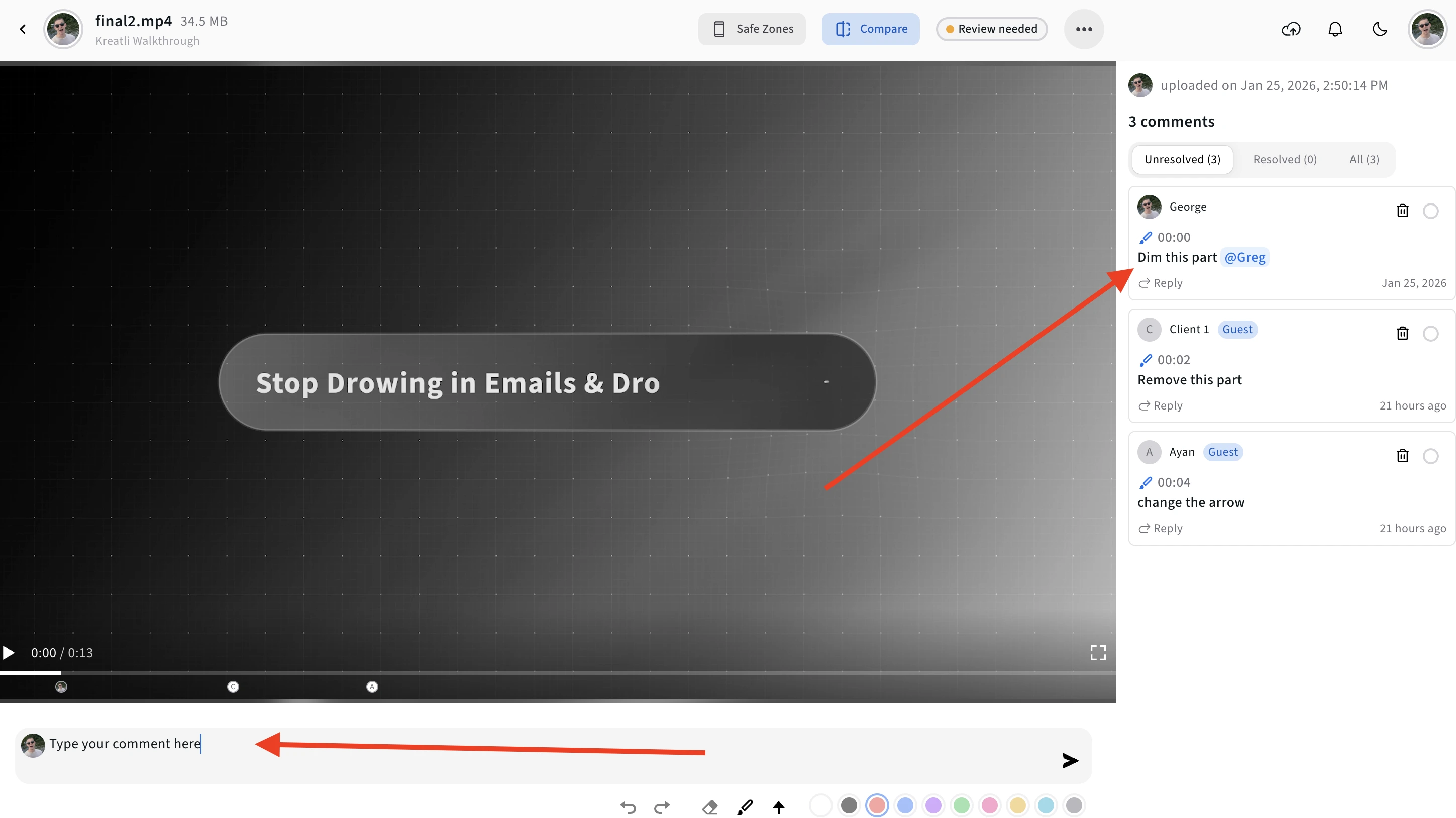
Task: Switch to dark mode with the moon icon
Action: (x=1380, y=28)
